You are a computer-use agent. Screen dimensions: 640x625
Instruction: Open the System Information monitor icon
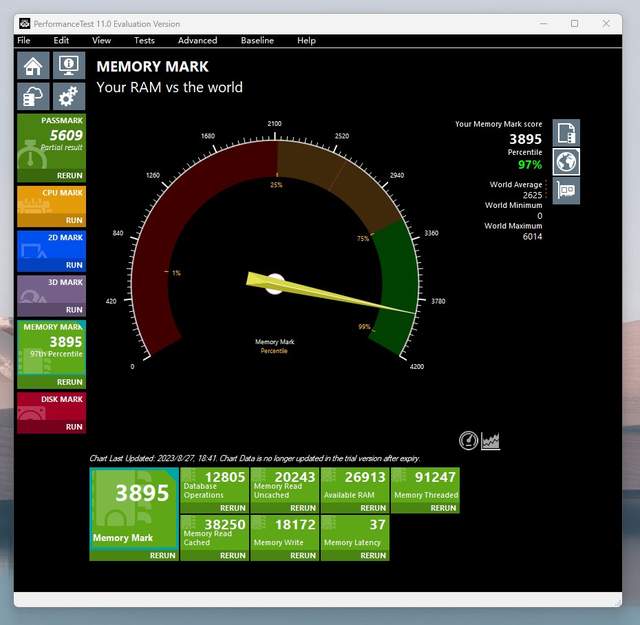[69, 65]
